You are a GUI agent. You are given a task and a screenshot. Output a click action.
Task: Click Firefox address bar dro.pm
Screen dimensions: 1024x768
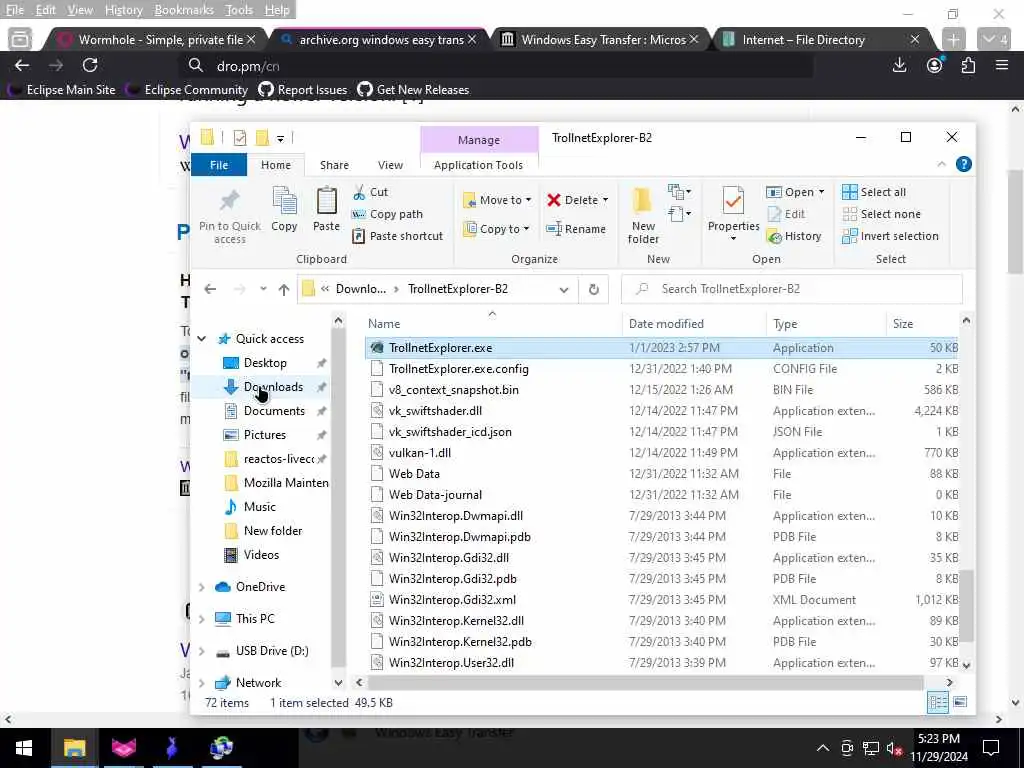click(x=496, y=66)
